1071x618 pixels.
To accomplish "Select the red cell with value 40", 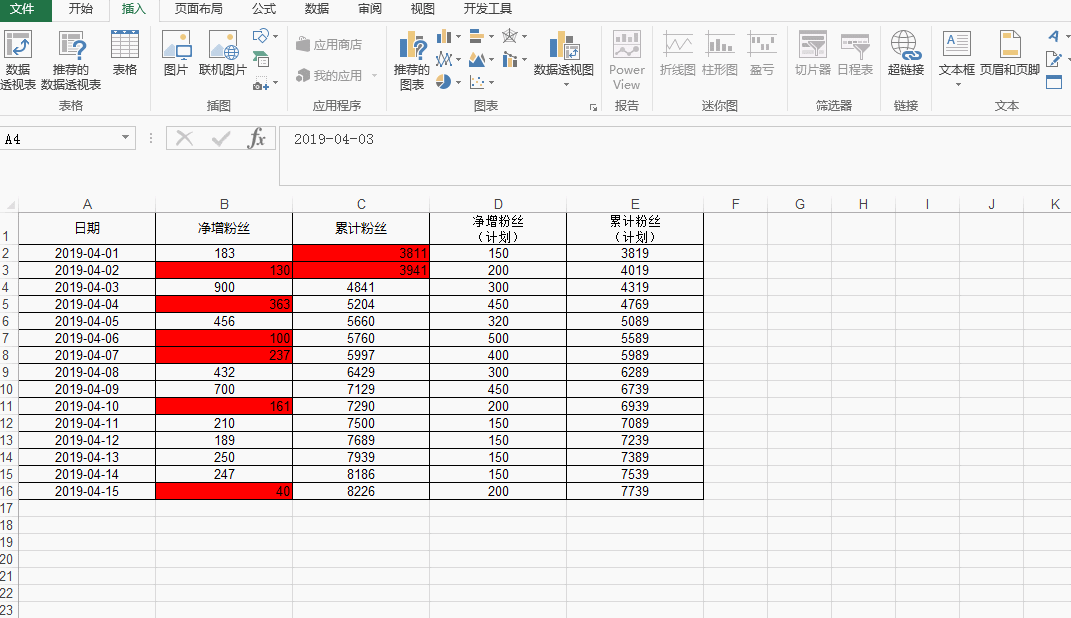I will tap(224, 491).
